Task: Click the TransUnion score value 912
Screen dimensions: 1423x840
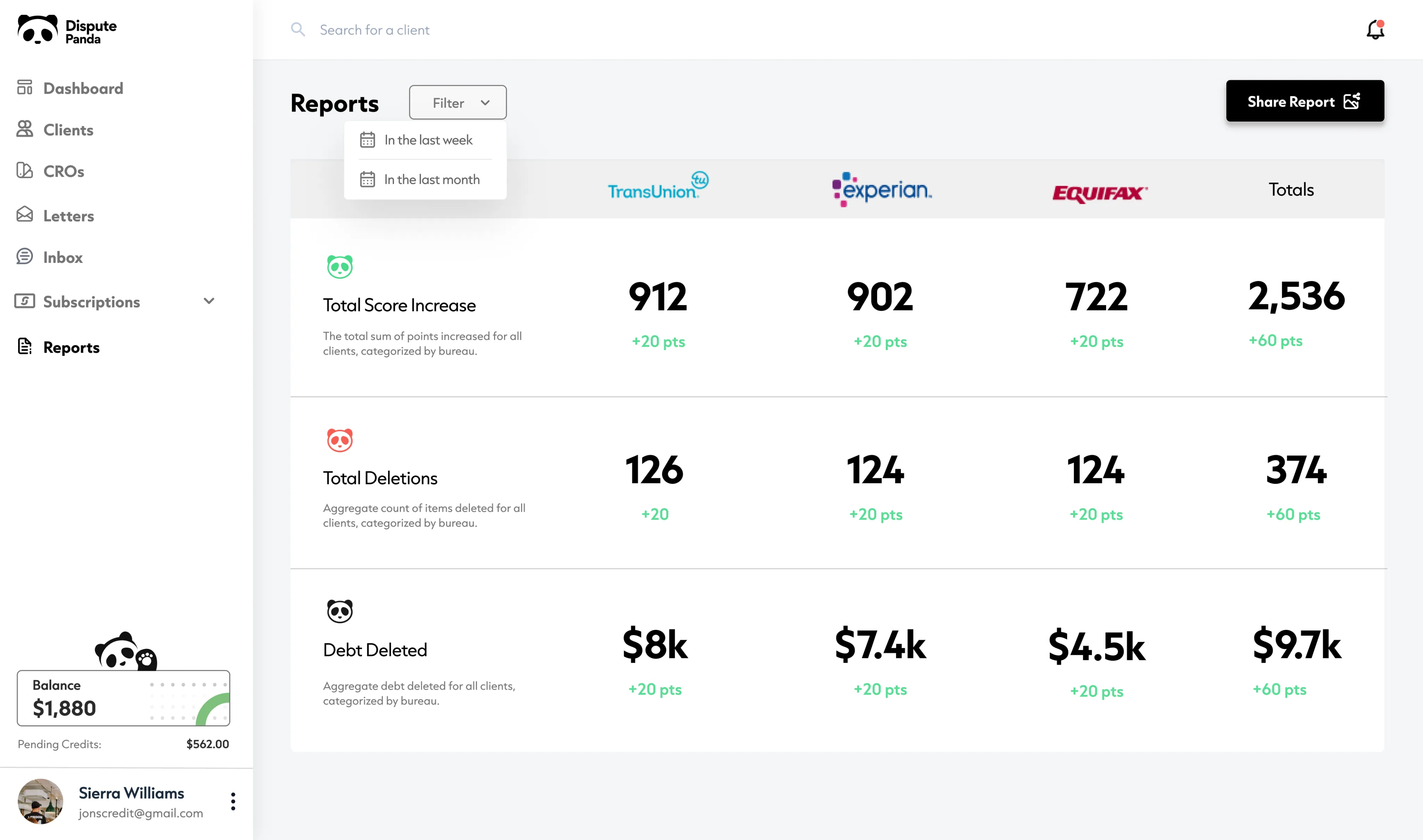Action: point(658,297)
